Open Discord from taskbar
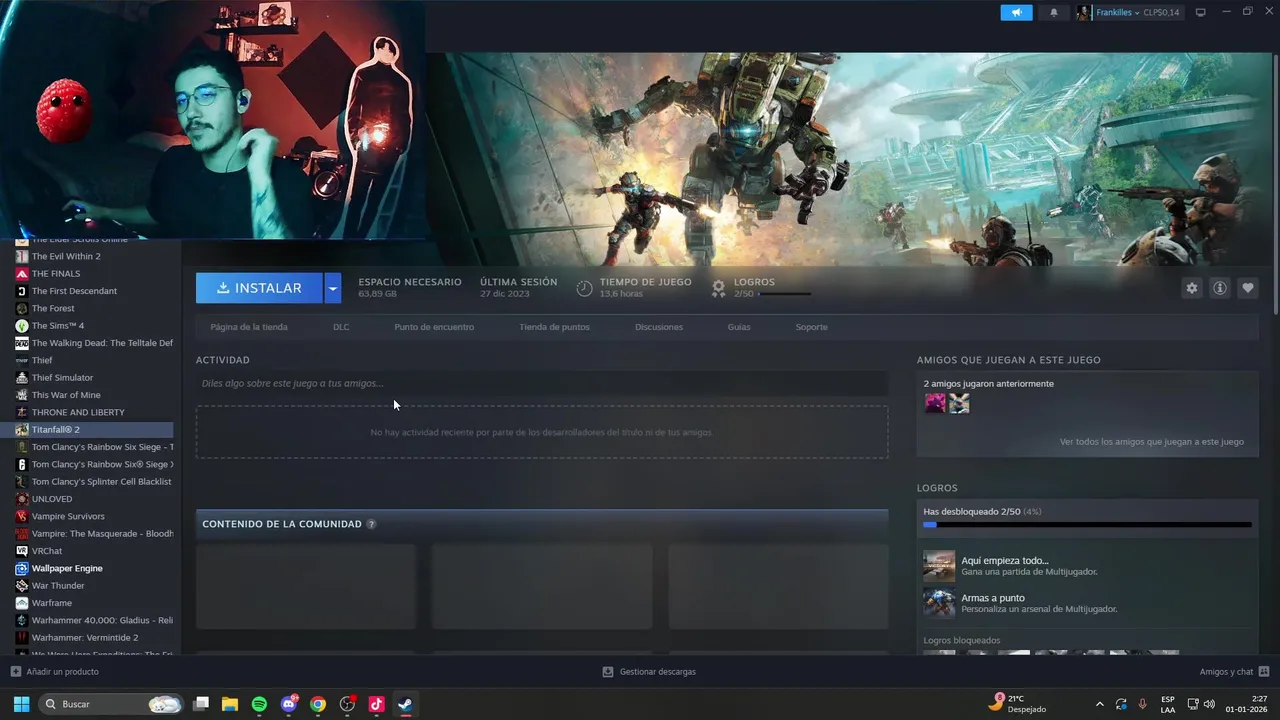Image resolution: width=1280 pixels, height=720 pixels. coord(289,704)
